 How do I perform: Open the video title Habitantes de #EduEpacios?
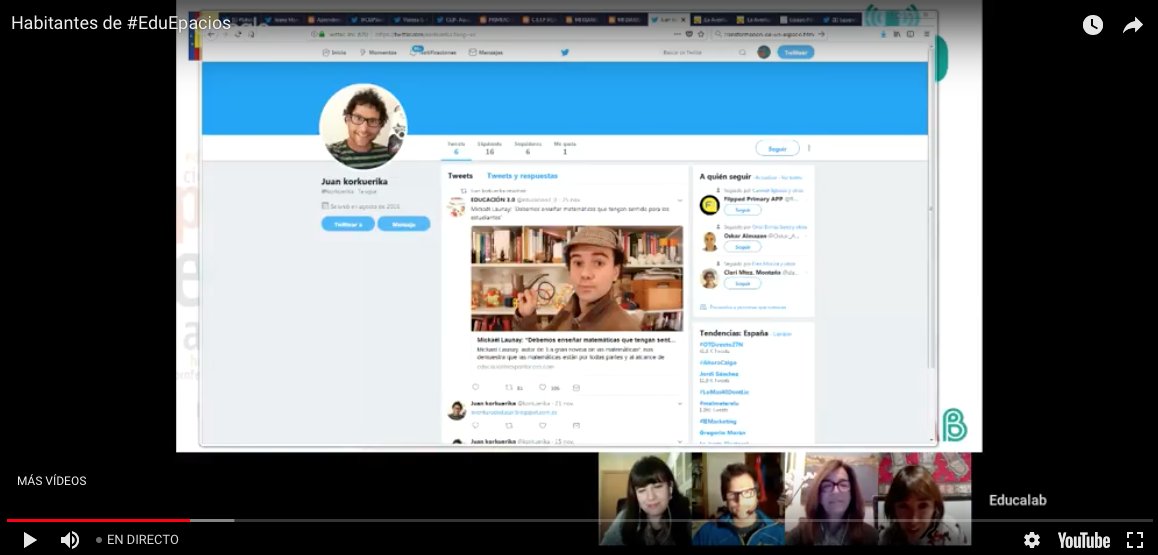tap(120, 23)
